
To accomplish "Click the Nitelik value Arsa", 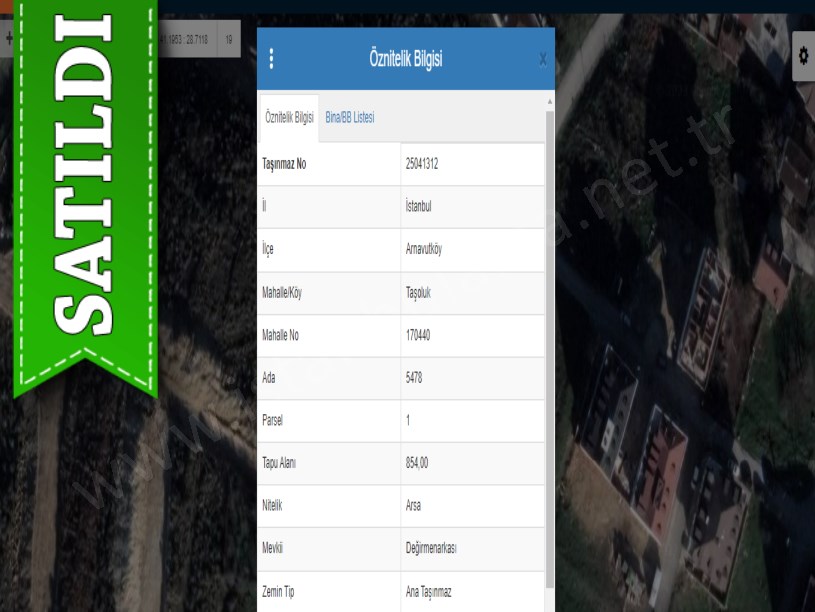I will coord(413,506).
